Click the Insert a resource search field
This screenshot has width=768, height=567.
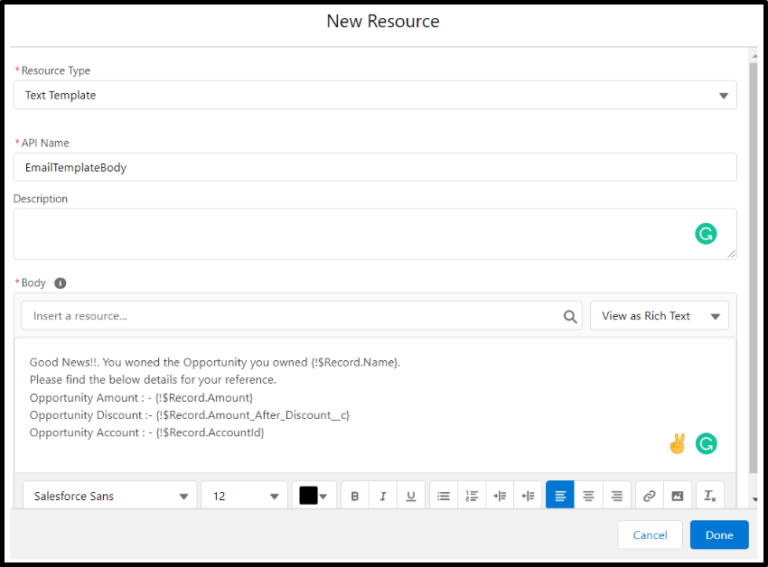pos(302,316)
